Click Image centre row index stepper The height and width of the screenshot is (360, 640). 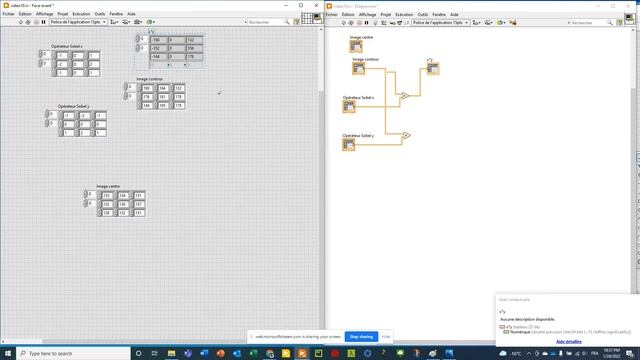pyautogui.click(x=86, y=194)
